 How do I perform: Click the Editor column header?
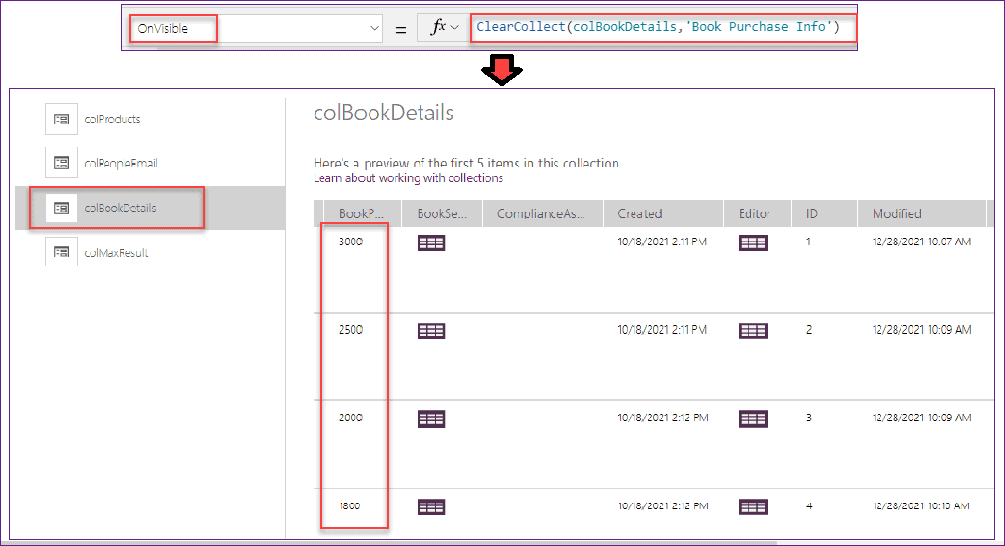click(757, 213)
